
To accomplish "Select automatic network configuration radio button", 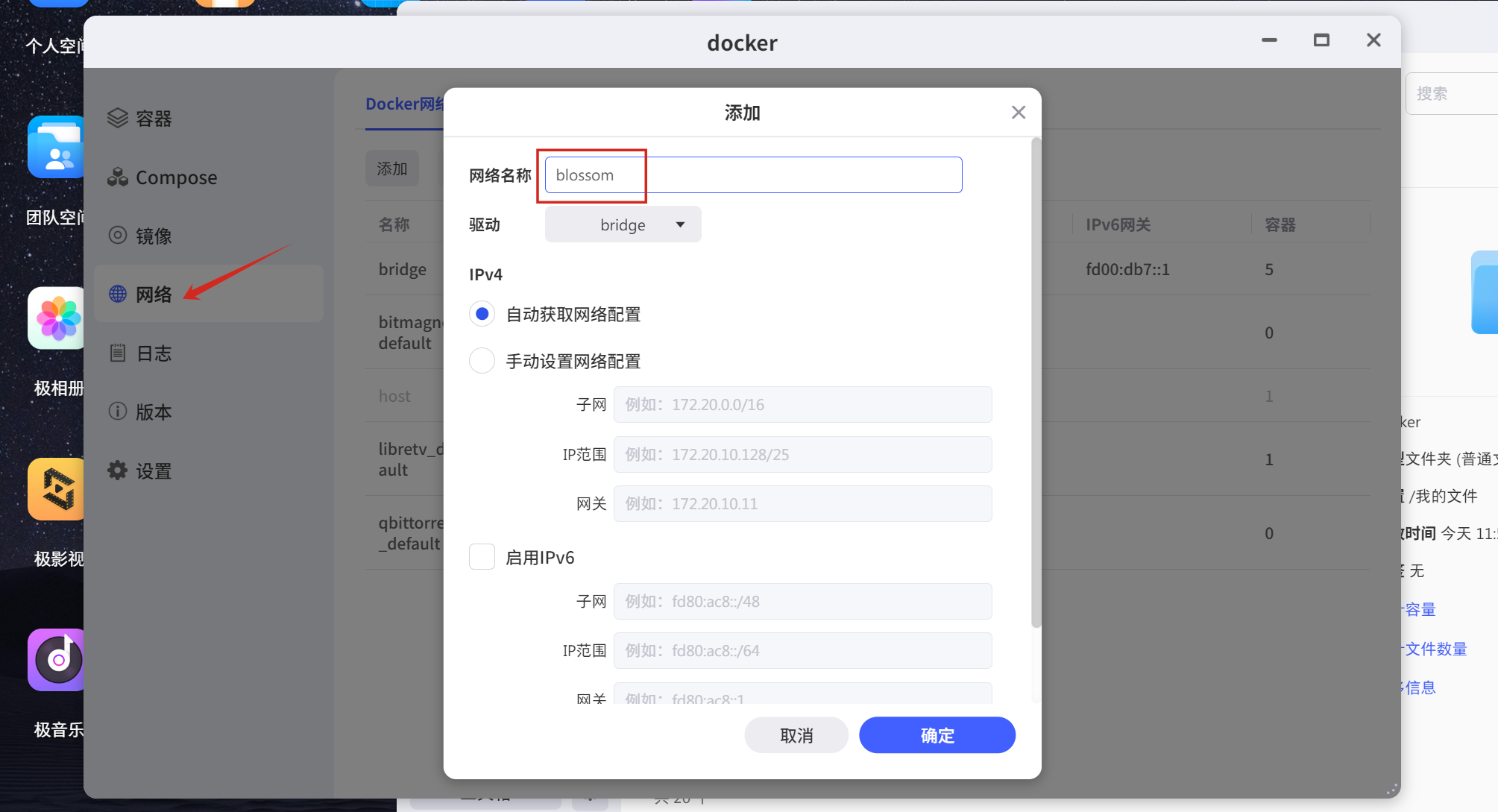I will 482,314.
